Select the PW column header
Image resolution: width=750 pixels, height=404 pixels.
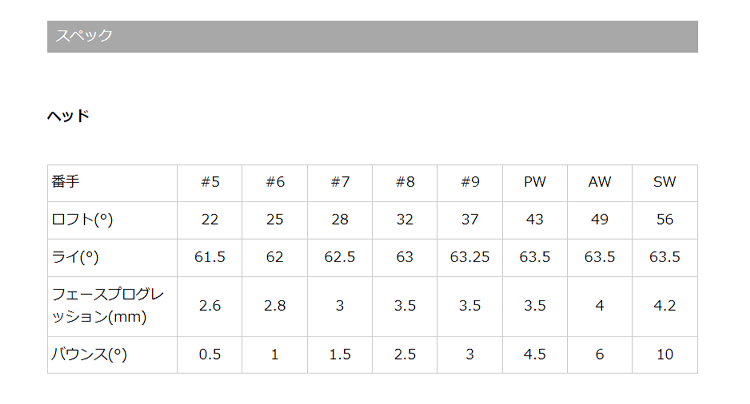coord(535,182)
